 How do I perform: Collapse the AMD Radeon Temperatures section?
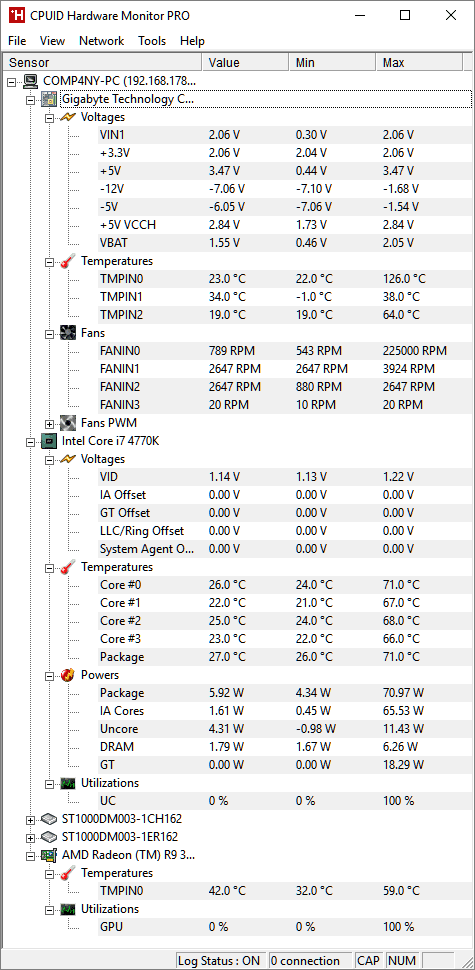point(49,873)
